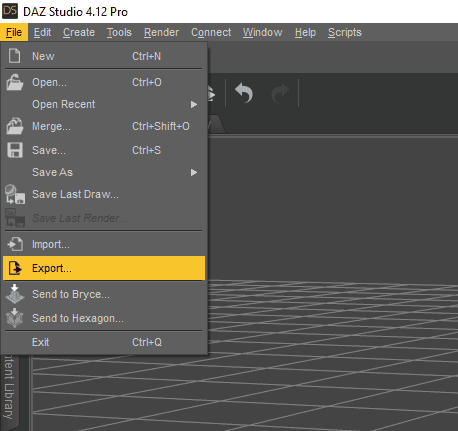Screen dimensions: 458x431
Task: Select Save As menu entry
Action: (x=104, y=172)
